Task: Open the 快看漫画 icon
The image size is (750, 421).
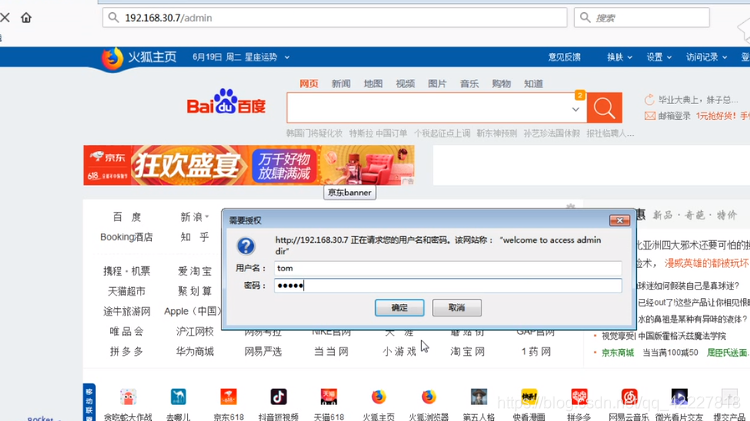Action: (x=529, y=397)
